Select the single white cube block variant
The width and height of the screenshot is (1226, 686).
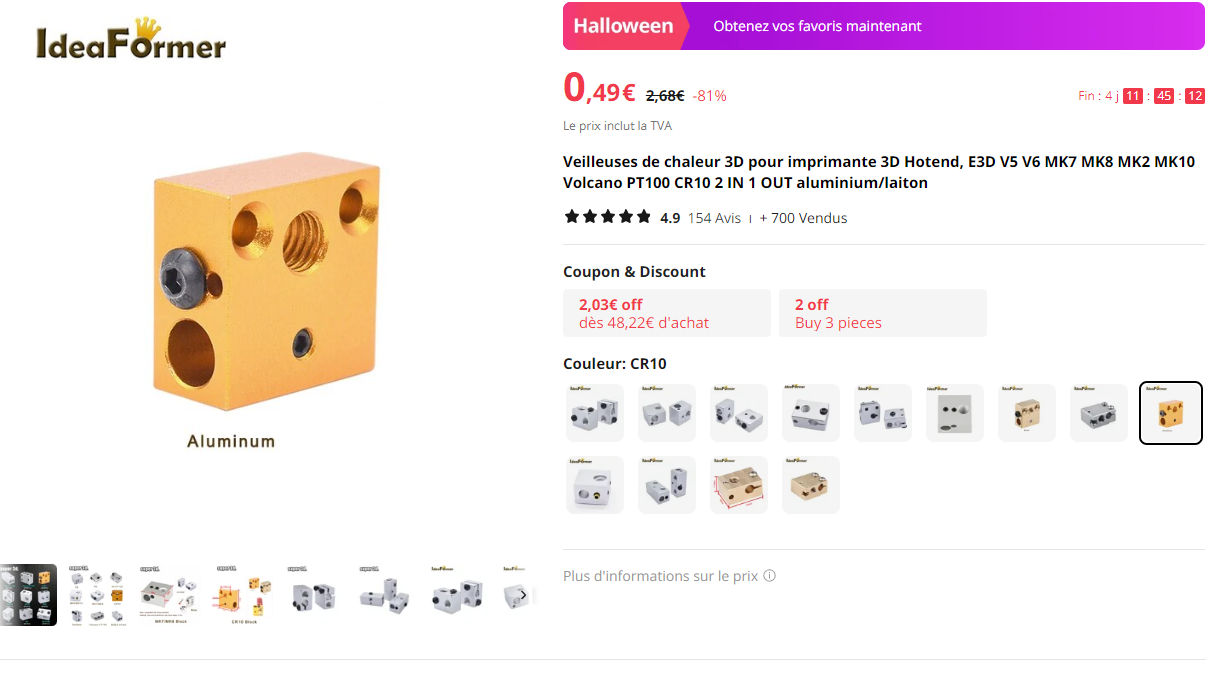click(595, 485)
